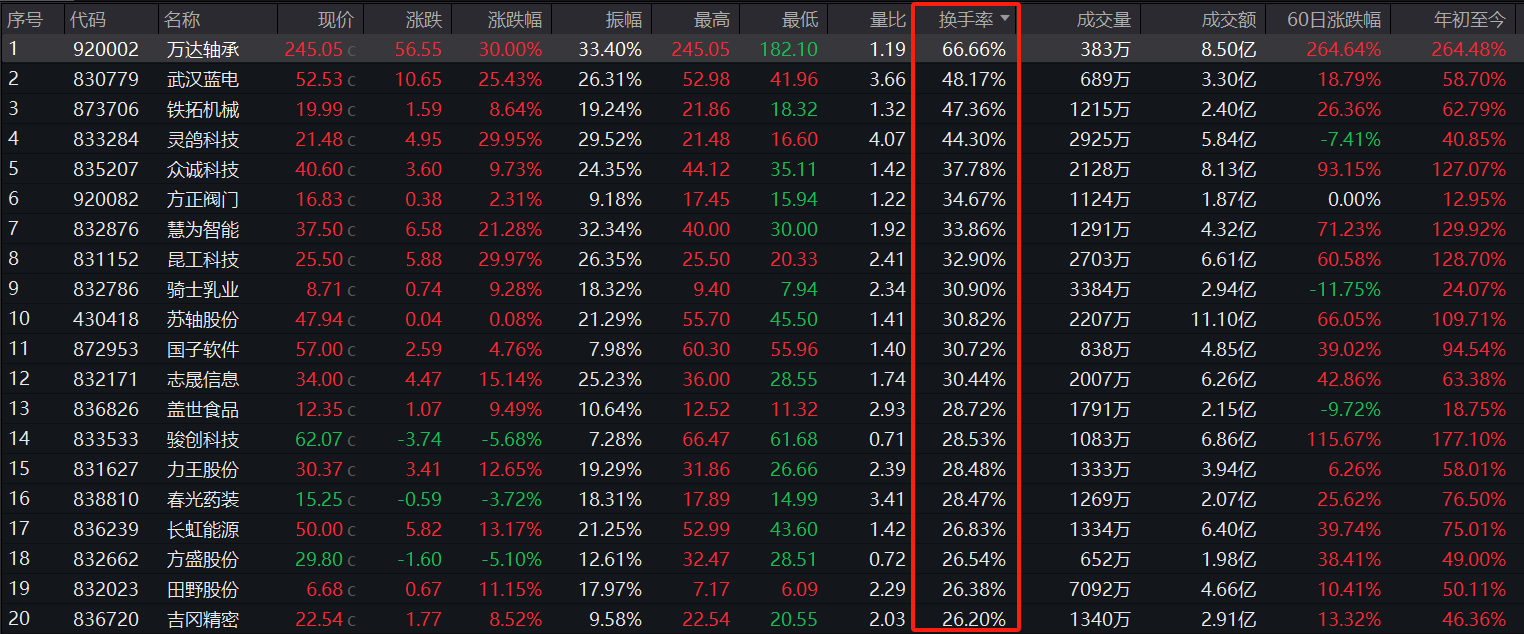Sort by 成交量 column header
Image resolution: width=1524 pixels, height=634 pixels.
pos(1104,19)
